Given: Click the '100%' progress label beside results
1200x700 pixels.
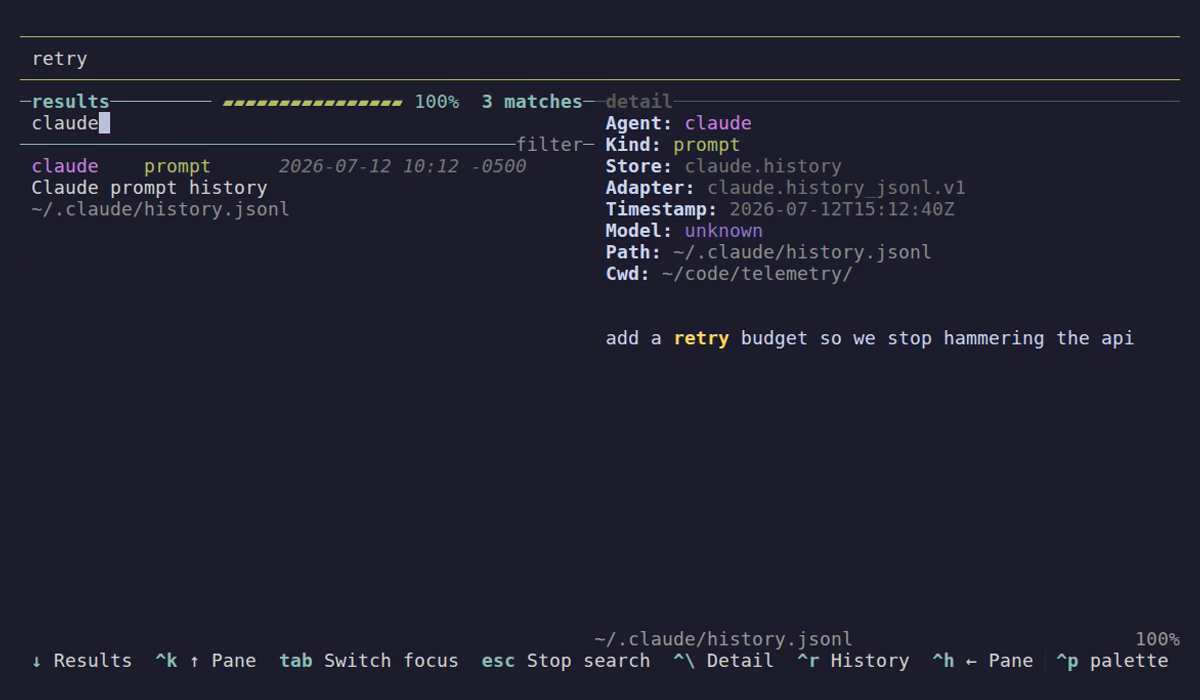Looking at the screenshot, I should (436, 101).
